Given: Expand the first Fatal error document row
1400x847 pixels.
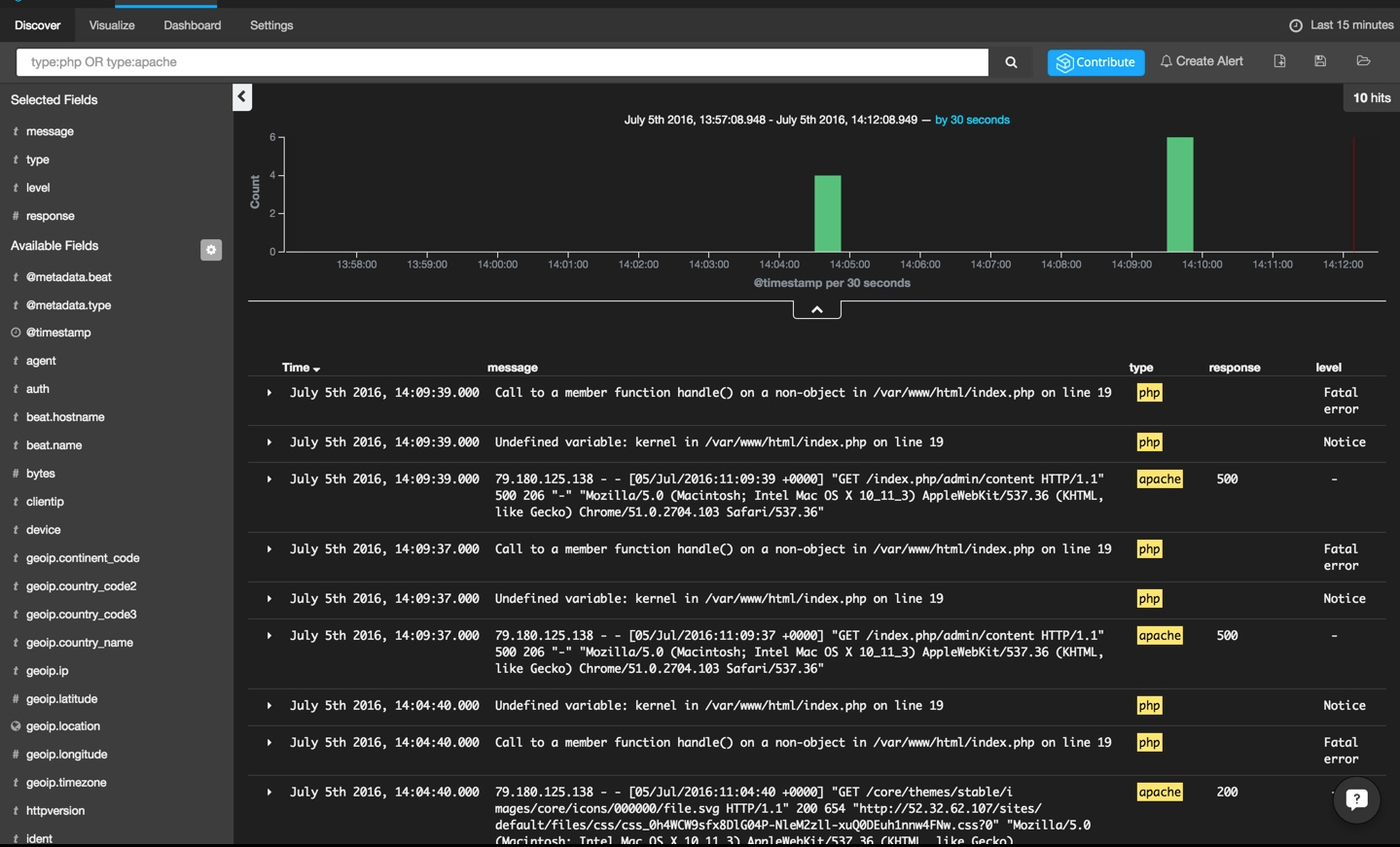Looking at the screenshot, I should point(269,393).
